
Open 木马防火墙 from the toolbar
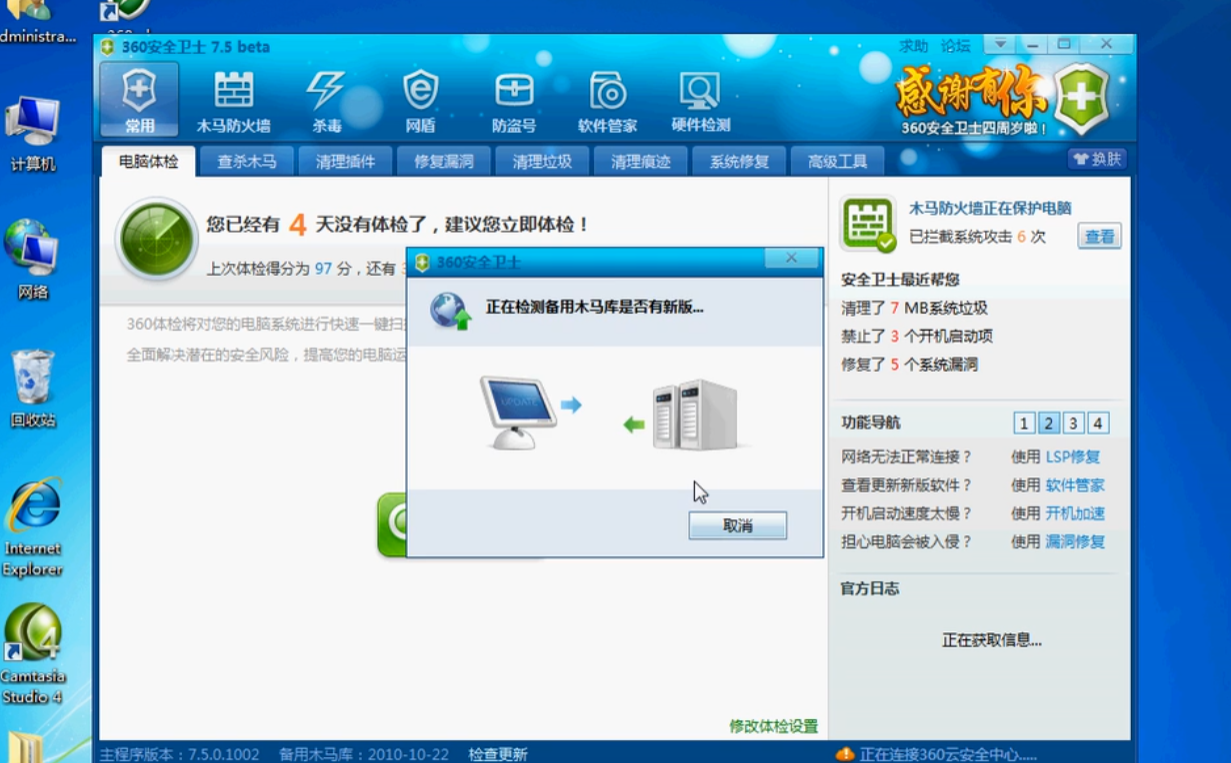(x=233, y=100)
